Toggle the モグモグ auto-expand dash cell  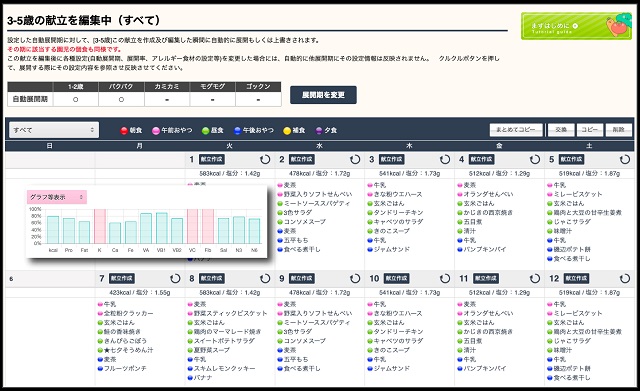click(213, 100)
